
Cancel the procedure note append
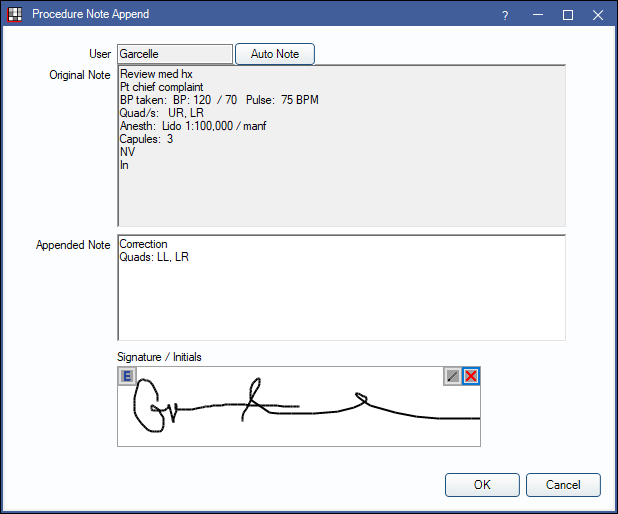click(x=563, y=485)
